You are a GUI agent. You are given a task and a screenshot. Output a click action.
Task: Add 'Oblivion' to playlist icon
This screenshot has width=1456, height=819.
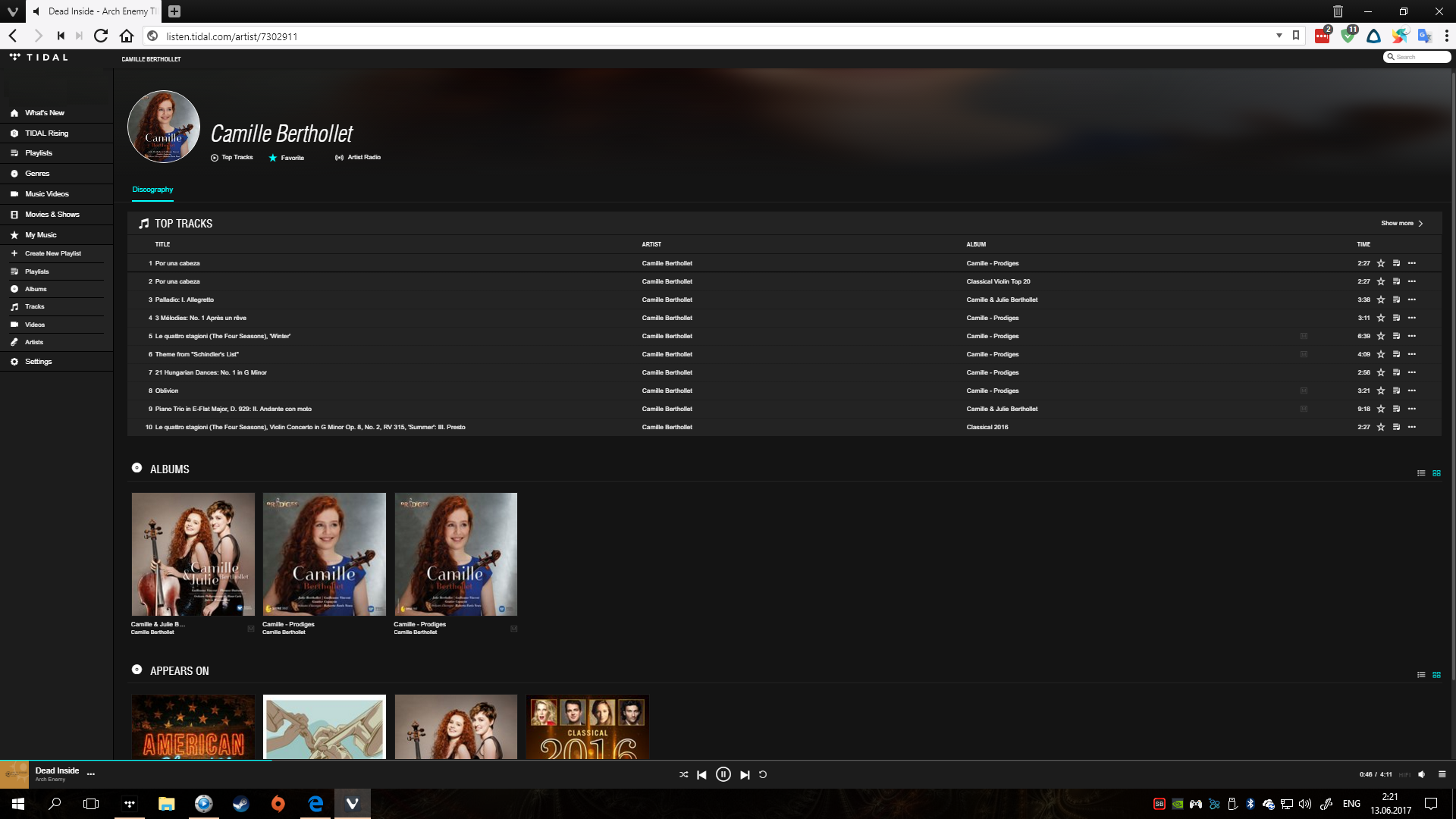point(1396,391)
